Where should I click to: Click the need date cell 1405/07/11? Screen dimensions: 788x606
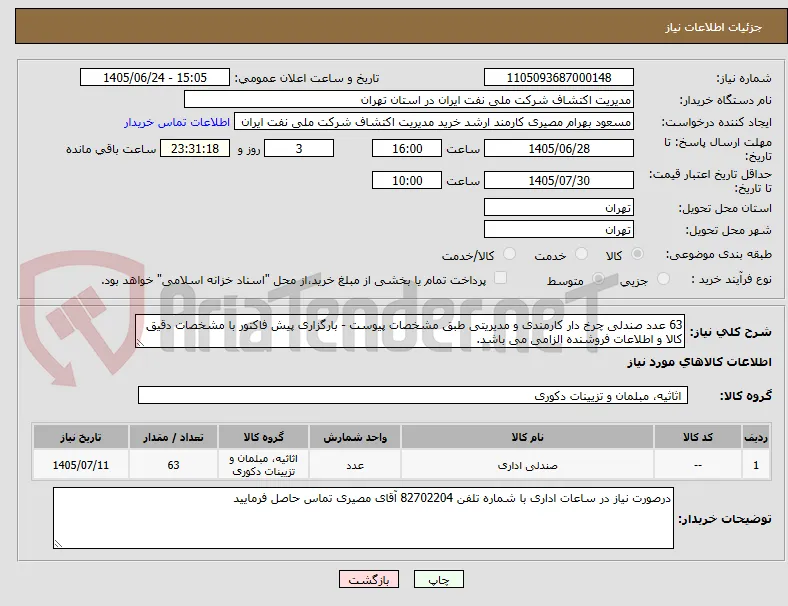tap(81, 465)
